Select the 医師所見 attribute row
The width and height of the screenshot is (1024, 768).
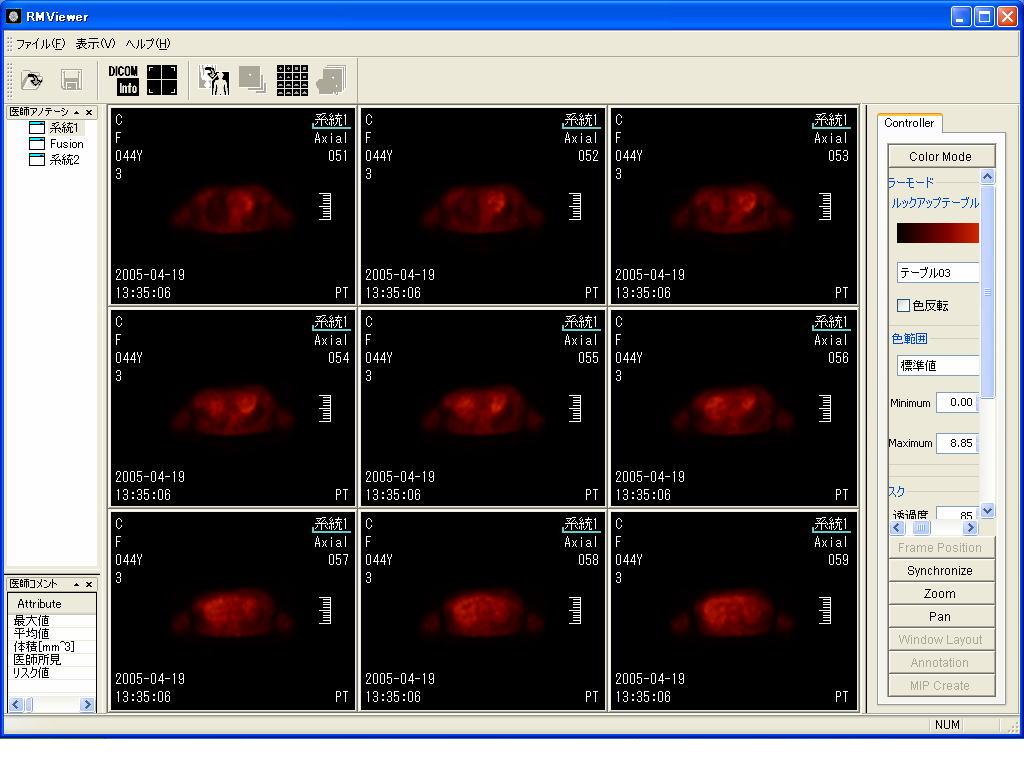pos(52,660)
